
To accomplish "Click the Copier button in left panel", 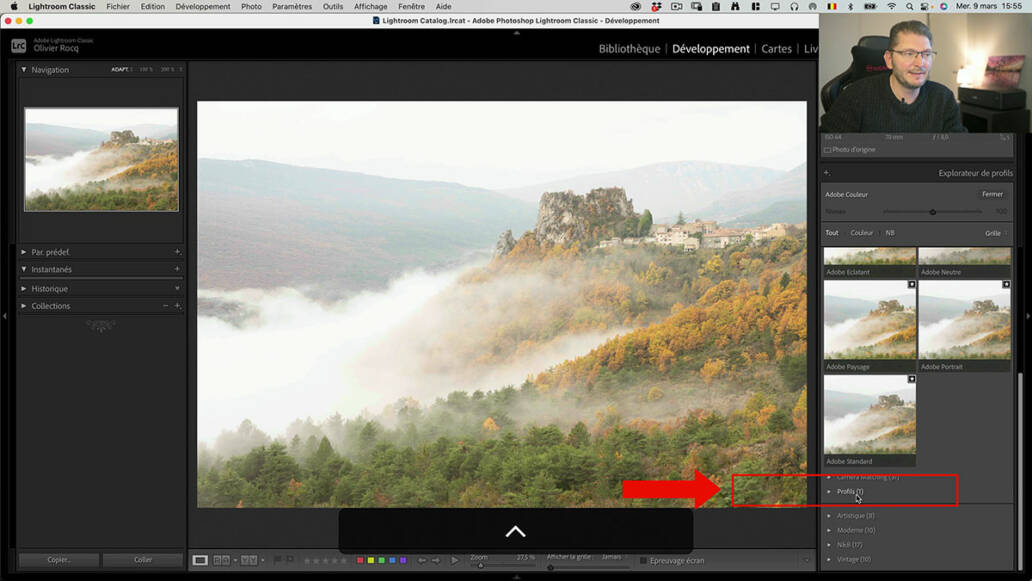I will click(x=58, y=559).
